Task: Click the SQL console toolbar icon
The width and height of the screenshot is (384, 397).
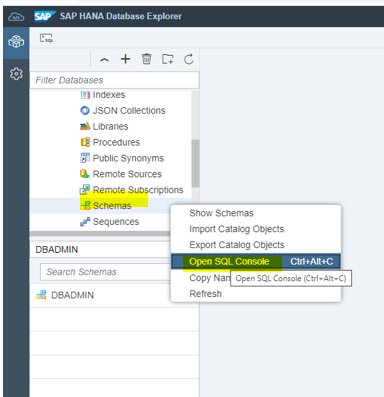Action: click(x=46, y=38)
